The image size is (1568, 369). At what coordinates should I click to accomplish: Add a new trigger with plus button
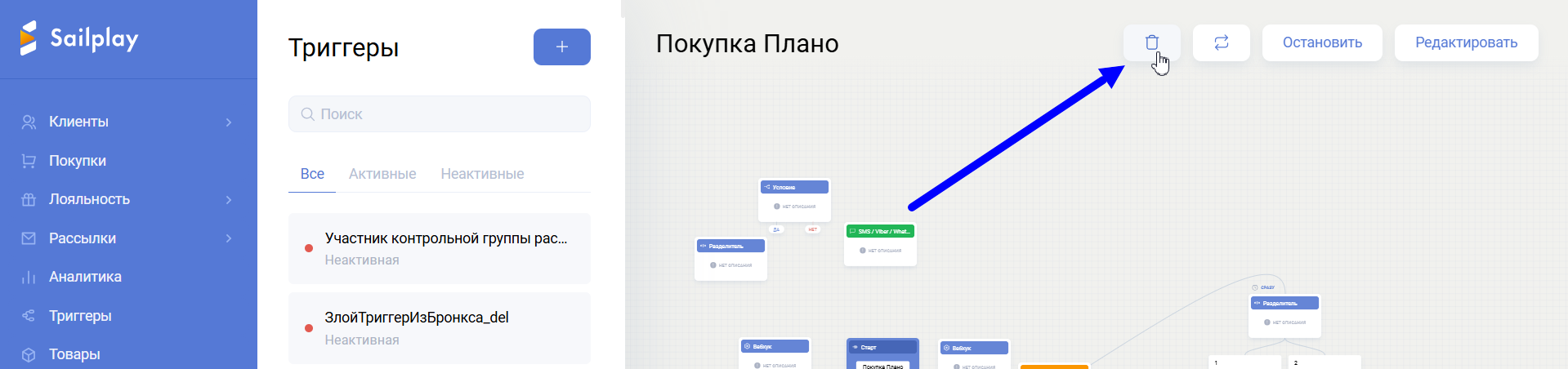[x=561, y=47]
